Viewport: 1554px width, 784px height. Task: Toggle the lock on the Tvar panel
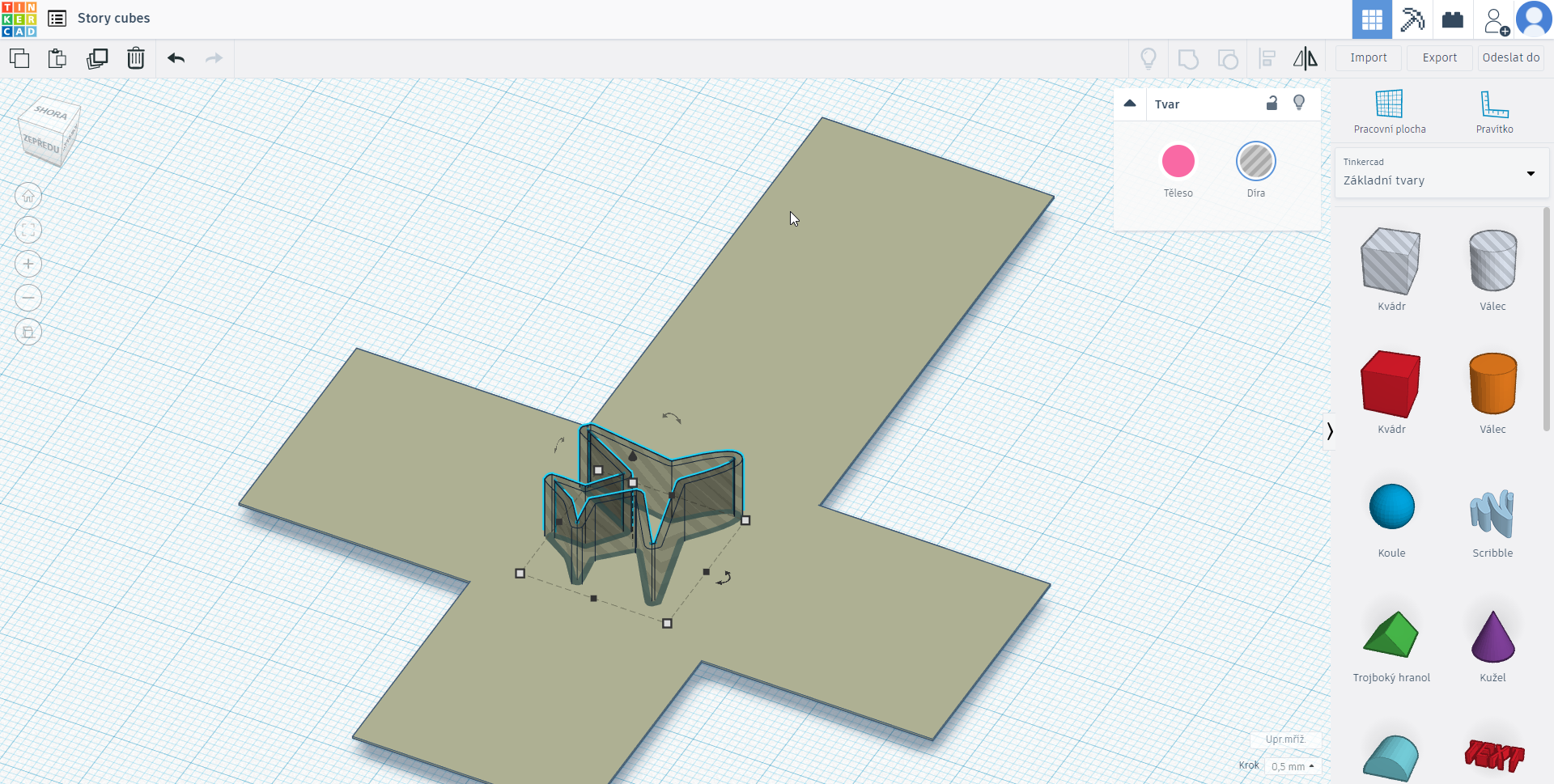pyautogui.click(x=1272, y=103)
